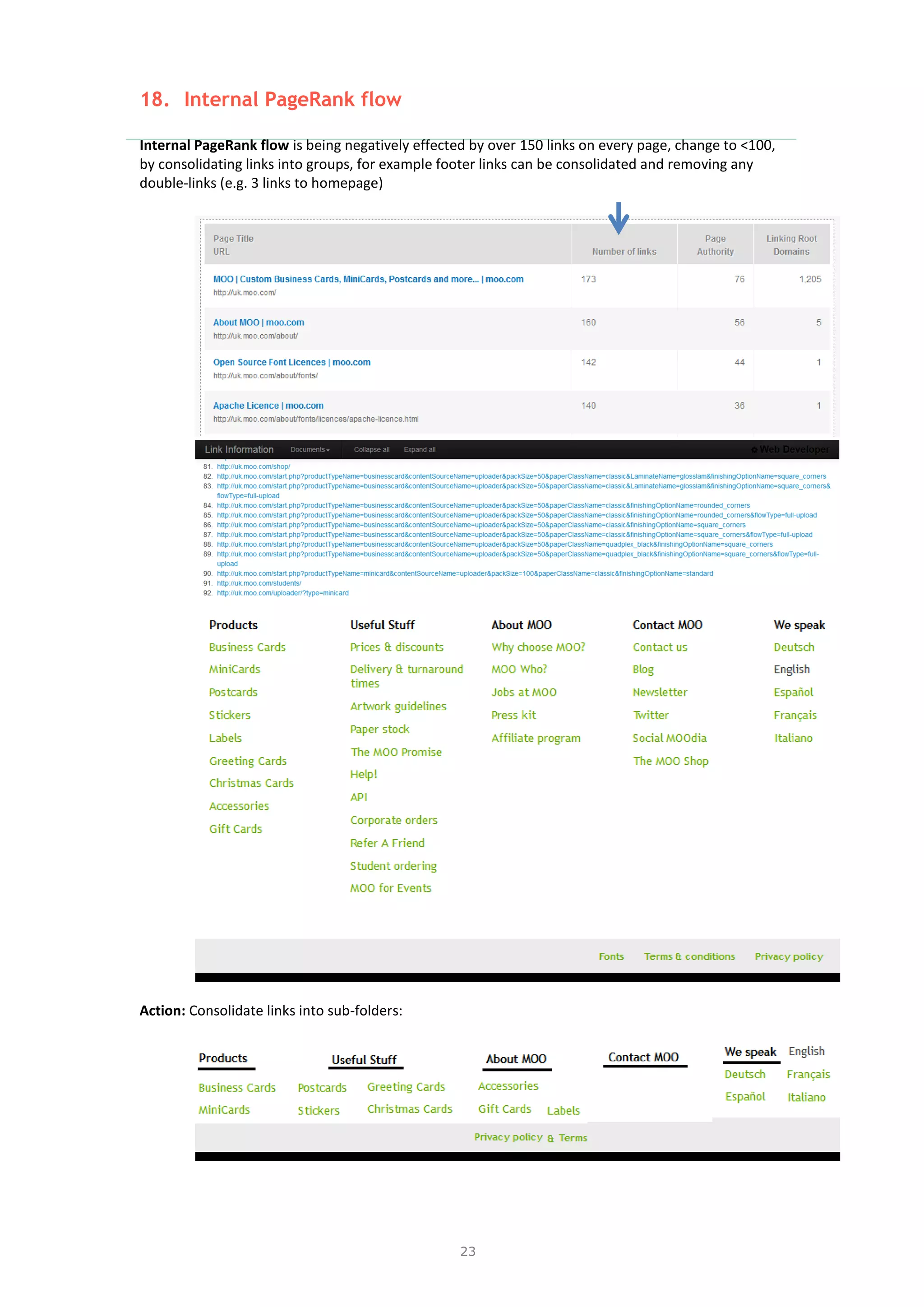Open the Apache Licence | moo.com link
This screenshot has height=1307, width=924.
(x=268, y=405)
